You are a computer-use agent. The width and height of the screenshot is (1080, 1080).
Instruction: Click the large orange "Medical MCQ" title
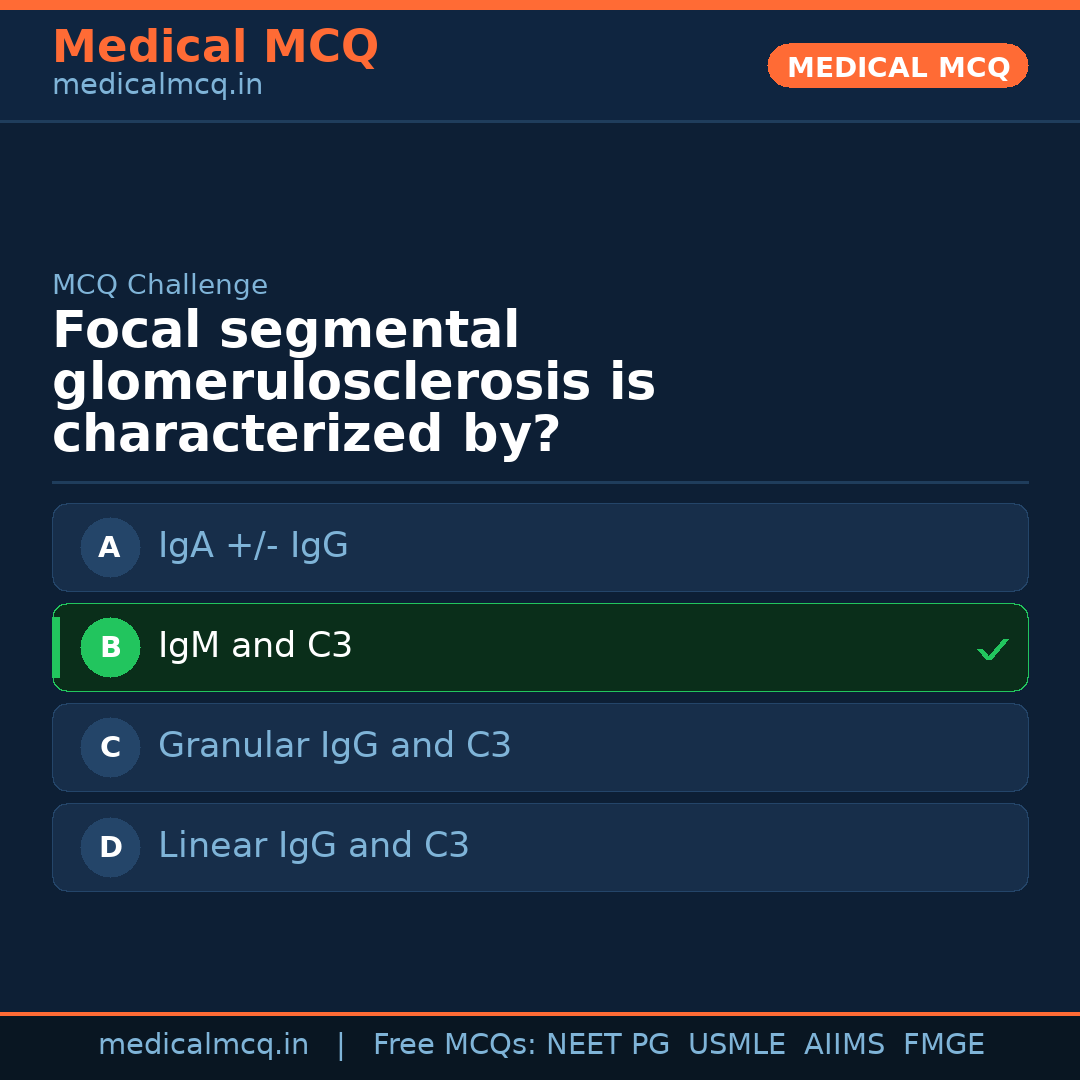(x=215, y=47)
